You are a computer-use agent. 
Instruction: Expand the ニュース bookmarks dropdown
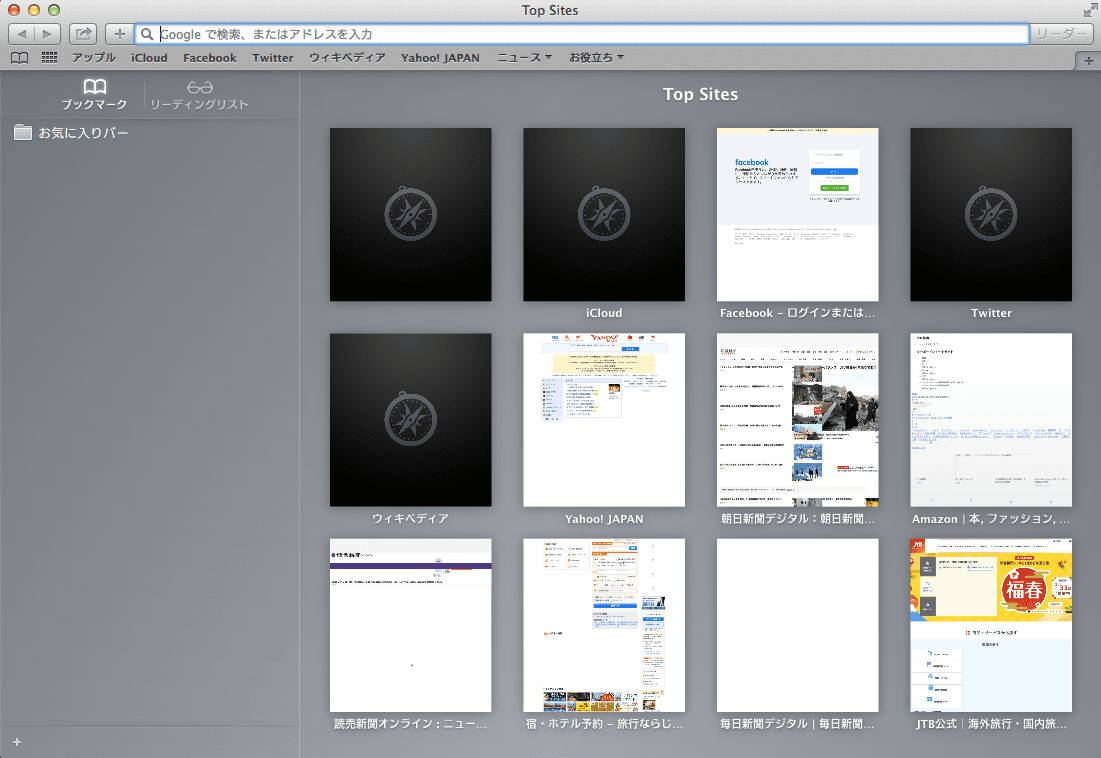point(525,58)
